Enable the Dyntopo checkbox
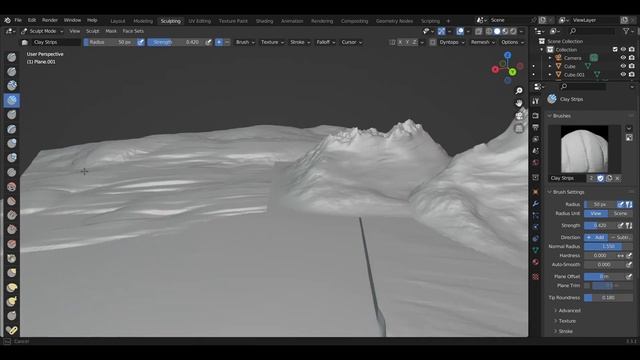 click(x=433, y=42)
